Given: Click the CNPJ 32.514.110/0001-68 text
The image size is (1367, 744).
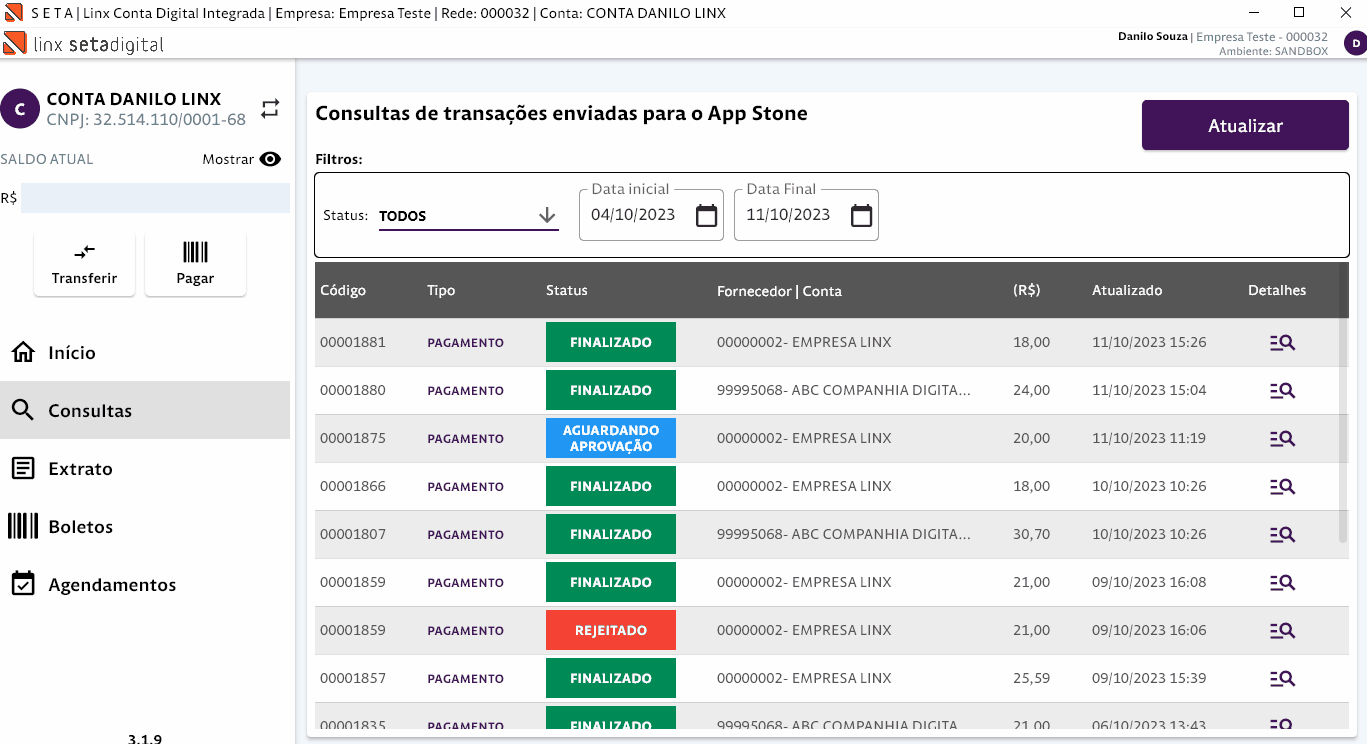Looking at the screenshot, I should pos(146,120).
